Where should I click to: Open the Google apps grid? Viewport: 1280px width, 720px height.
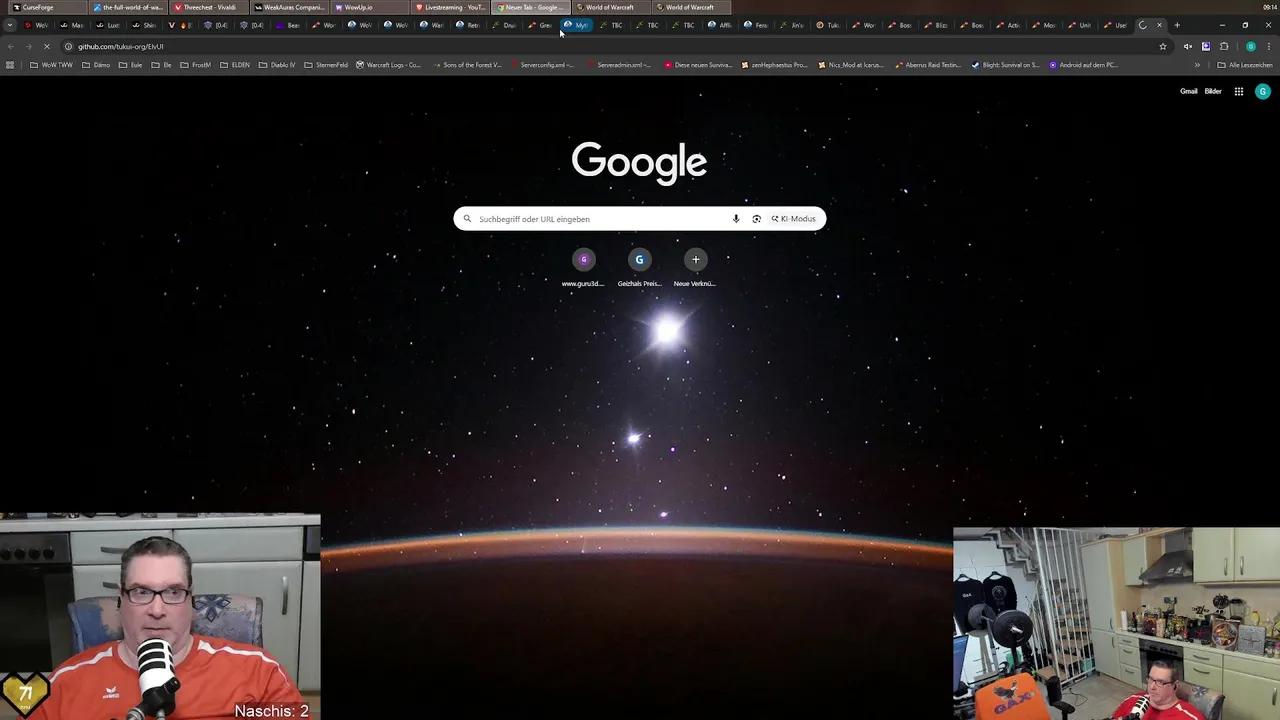coord(1238,91)
